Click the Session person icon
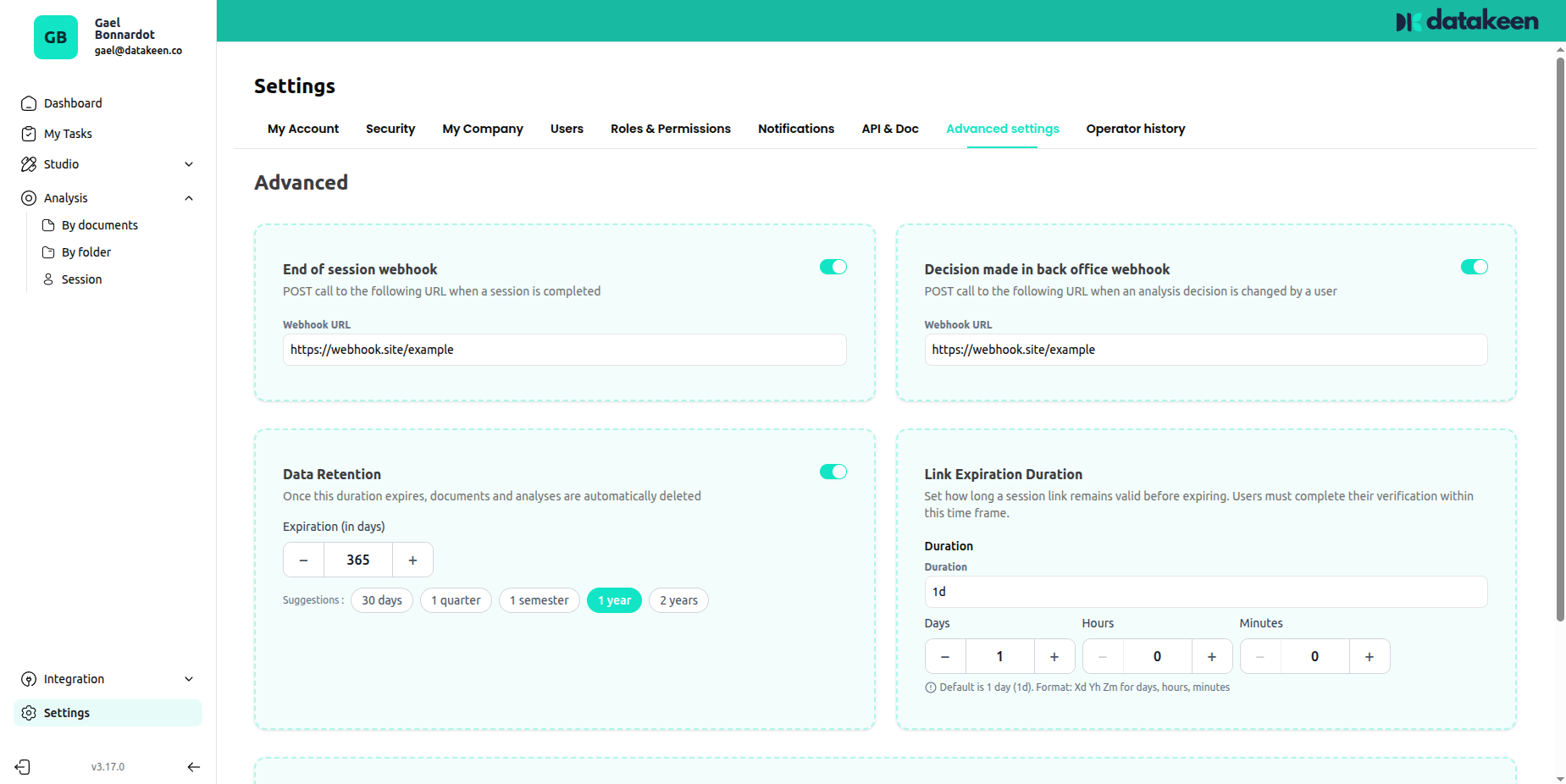Viewport: 1566px width, 784px height. (48, 279)
